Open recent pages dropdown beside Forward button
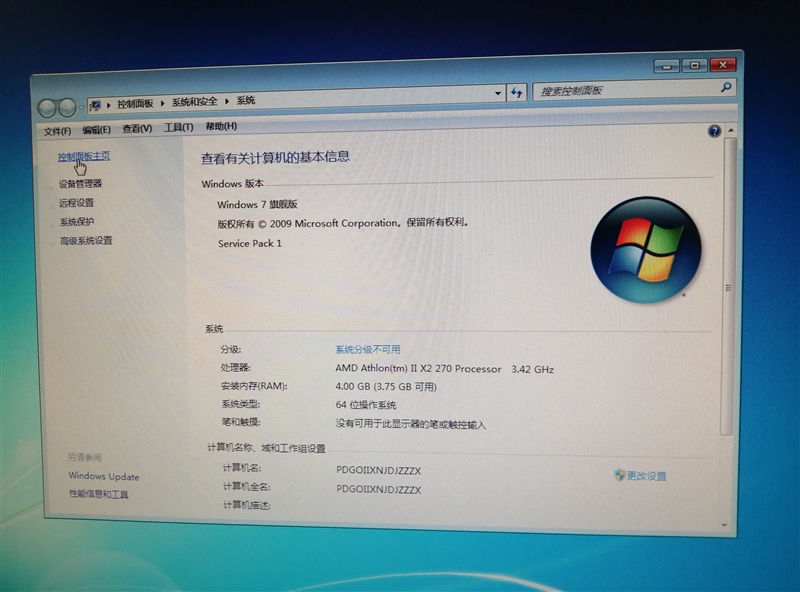Image resolution: width=800 pixels, height=592 pixels. coord(81,107)
